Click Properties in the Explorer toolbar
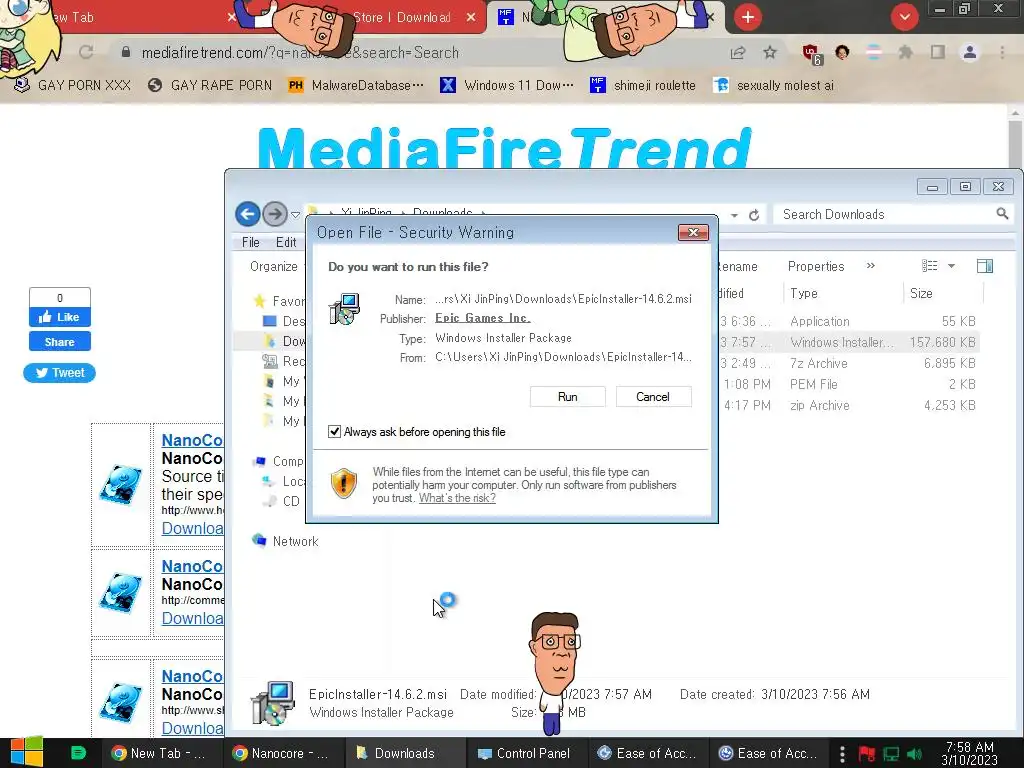1024x768 pixels. pyautogui.click(x=816, y=266)
